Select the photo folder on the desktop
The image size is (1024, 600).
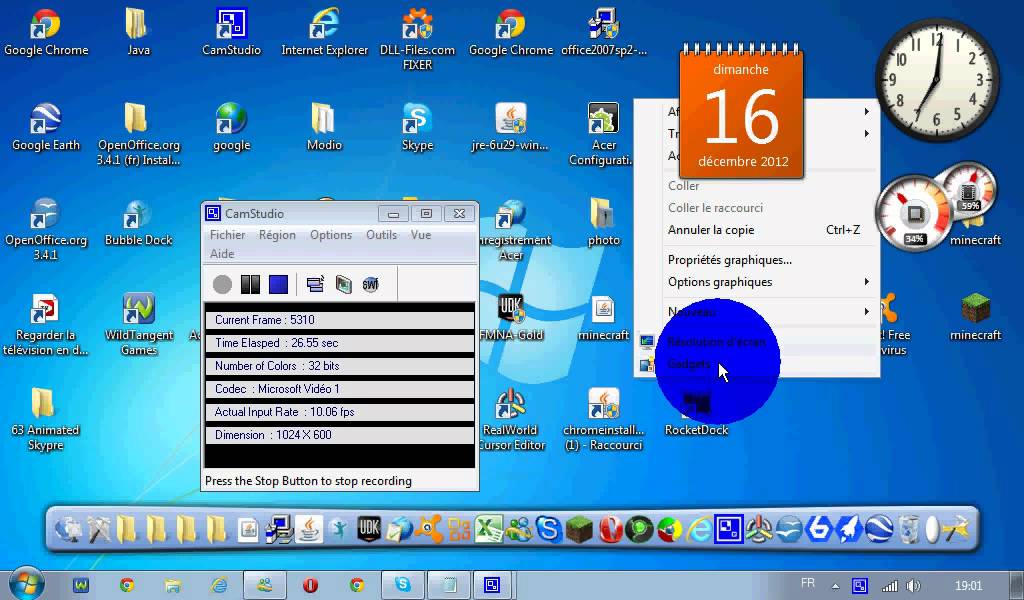coord(603,223)
